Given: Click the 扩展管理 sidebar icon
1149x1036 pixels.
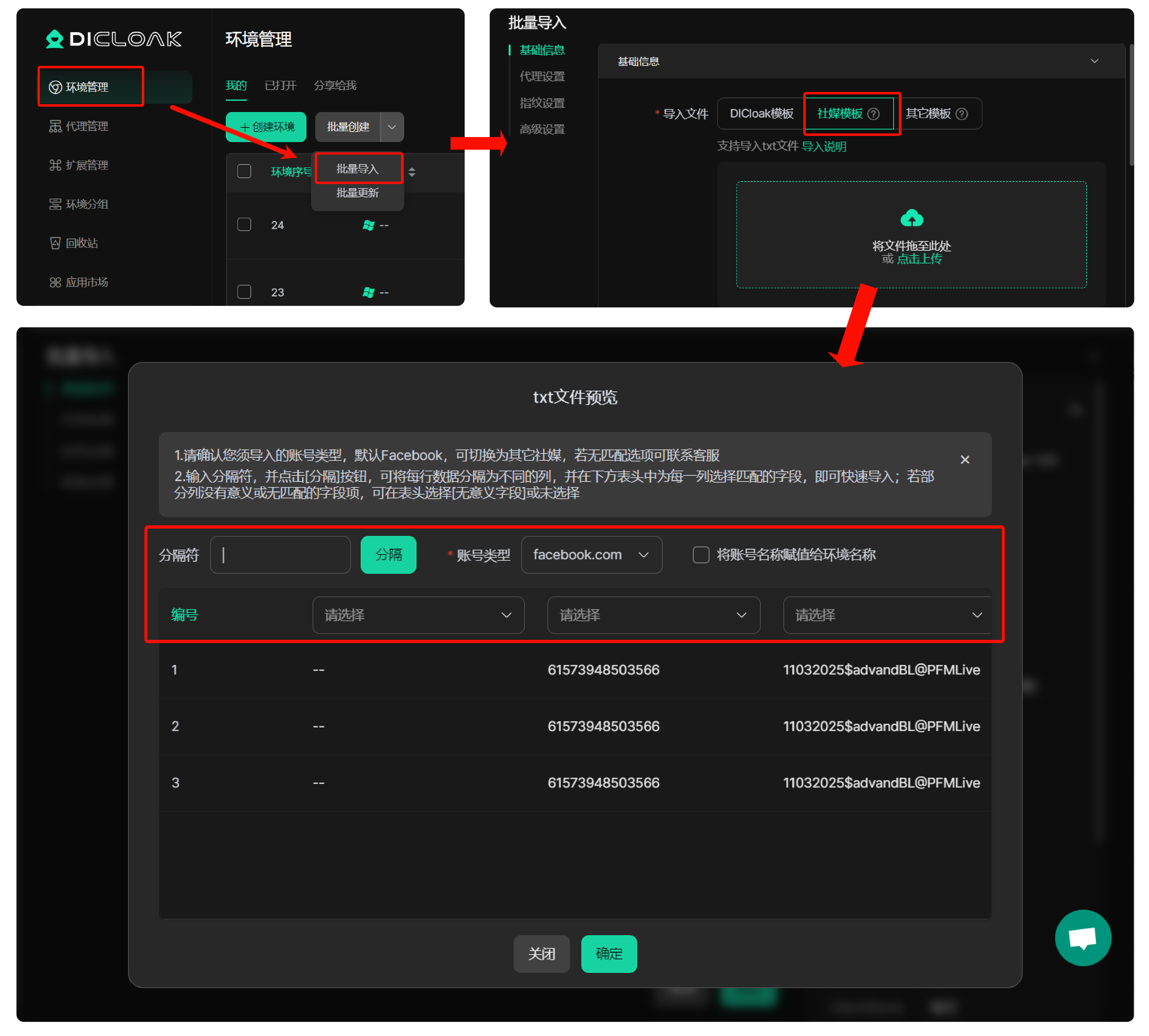Looking at the screenshot, I should click(x=55, y=165).
